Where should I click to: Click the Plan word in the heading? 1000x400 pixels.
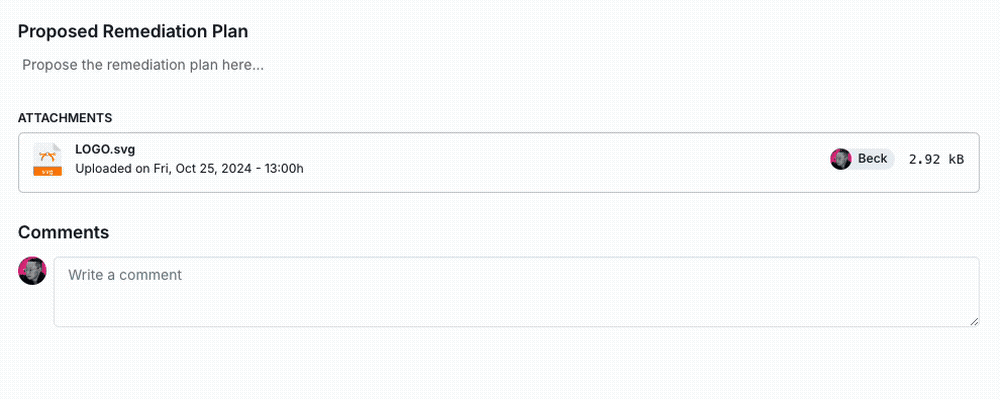(230, 31)
